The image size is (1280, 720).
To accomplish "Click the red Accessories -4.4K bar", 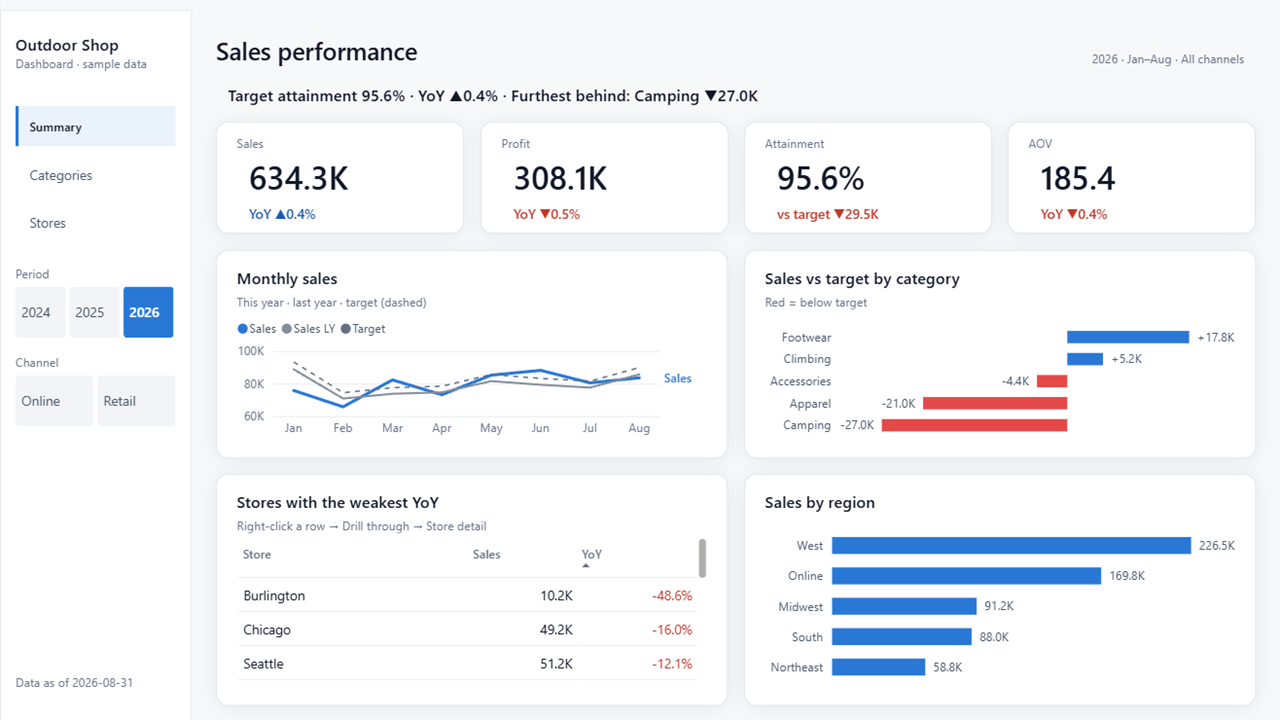I will (x=1052, y=381).
